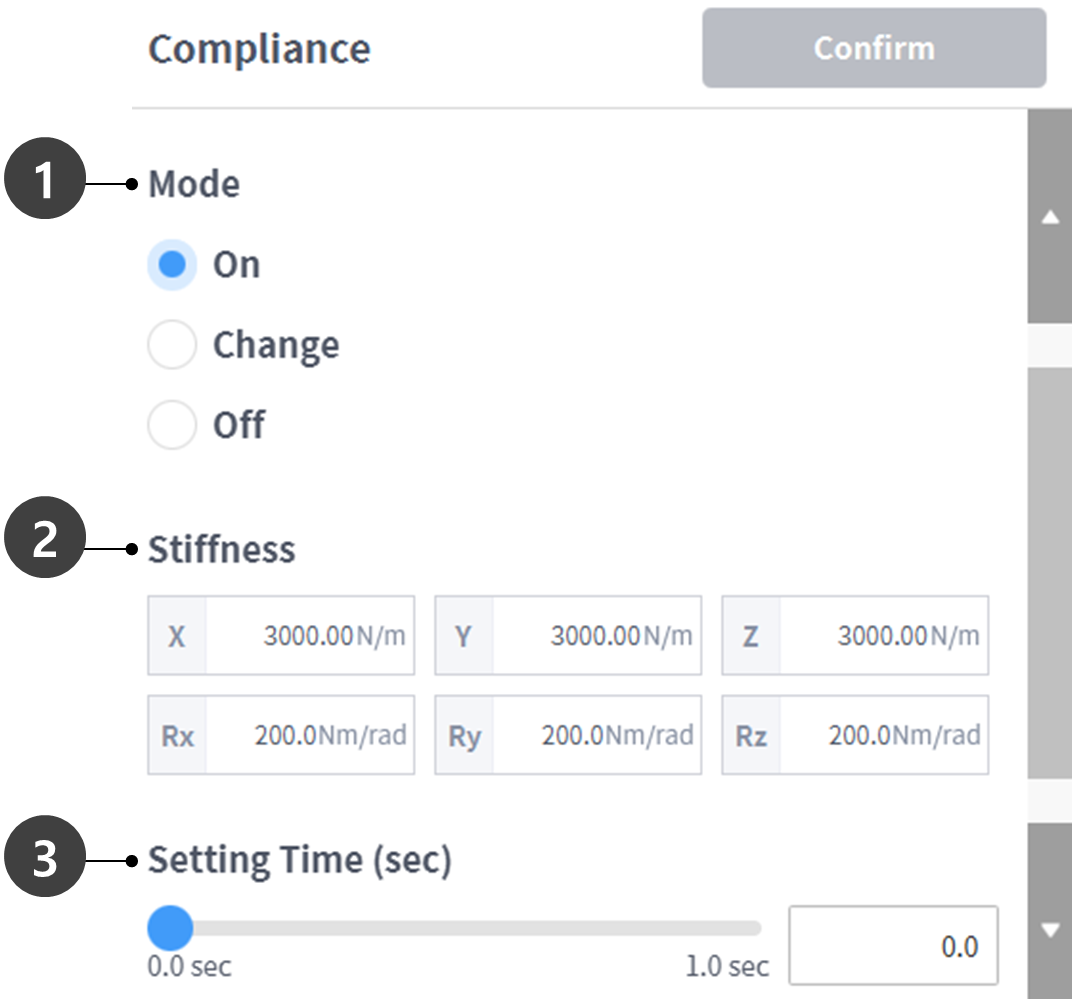The image size is (1072, 999).
Task: Click the Confirm button
Action: tap(874, 48)
